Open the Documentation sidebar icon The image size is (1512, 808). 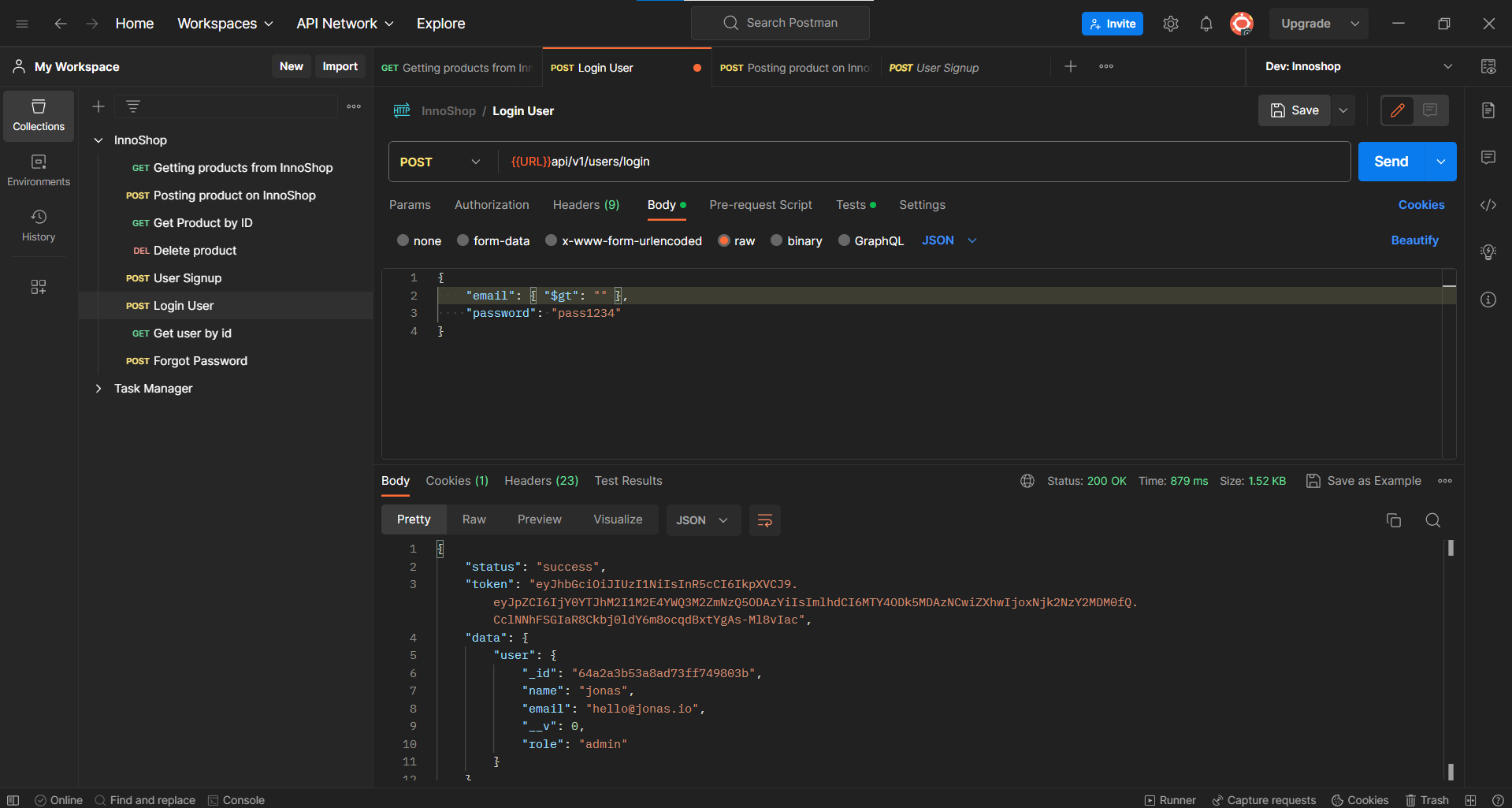pos(1488,110)
